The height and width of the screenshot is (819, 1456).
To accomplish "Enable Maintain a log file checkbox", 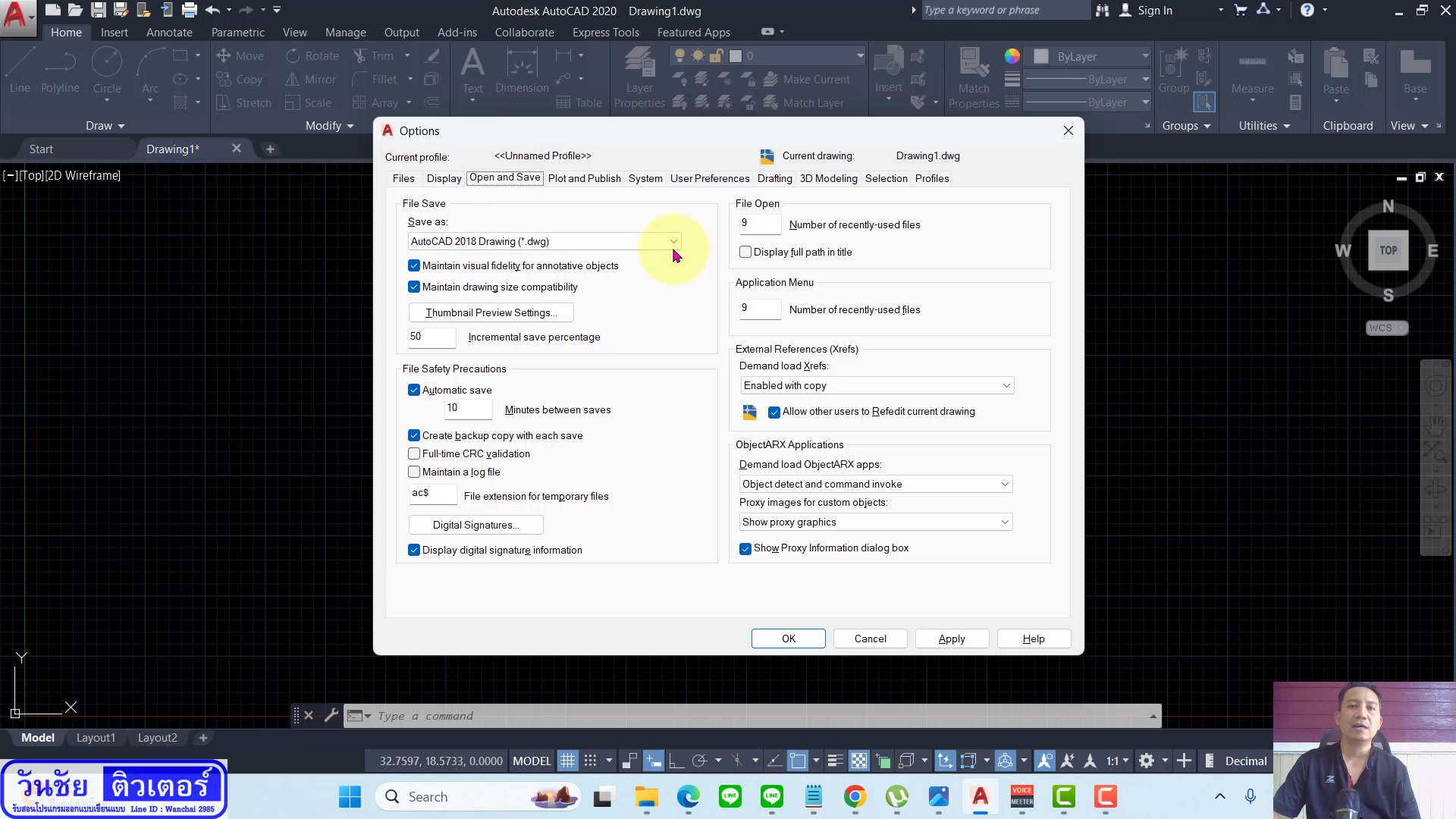I will (x=414, y=472).
